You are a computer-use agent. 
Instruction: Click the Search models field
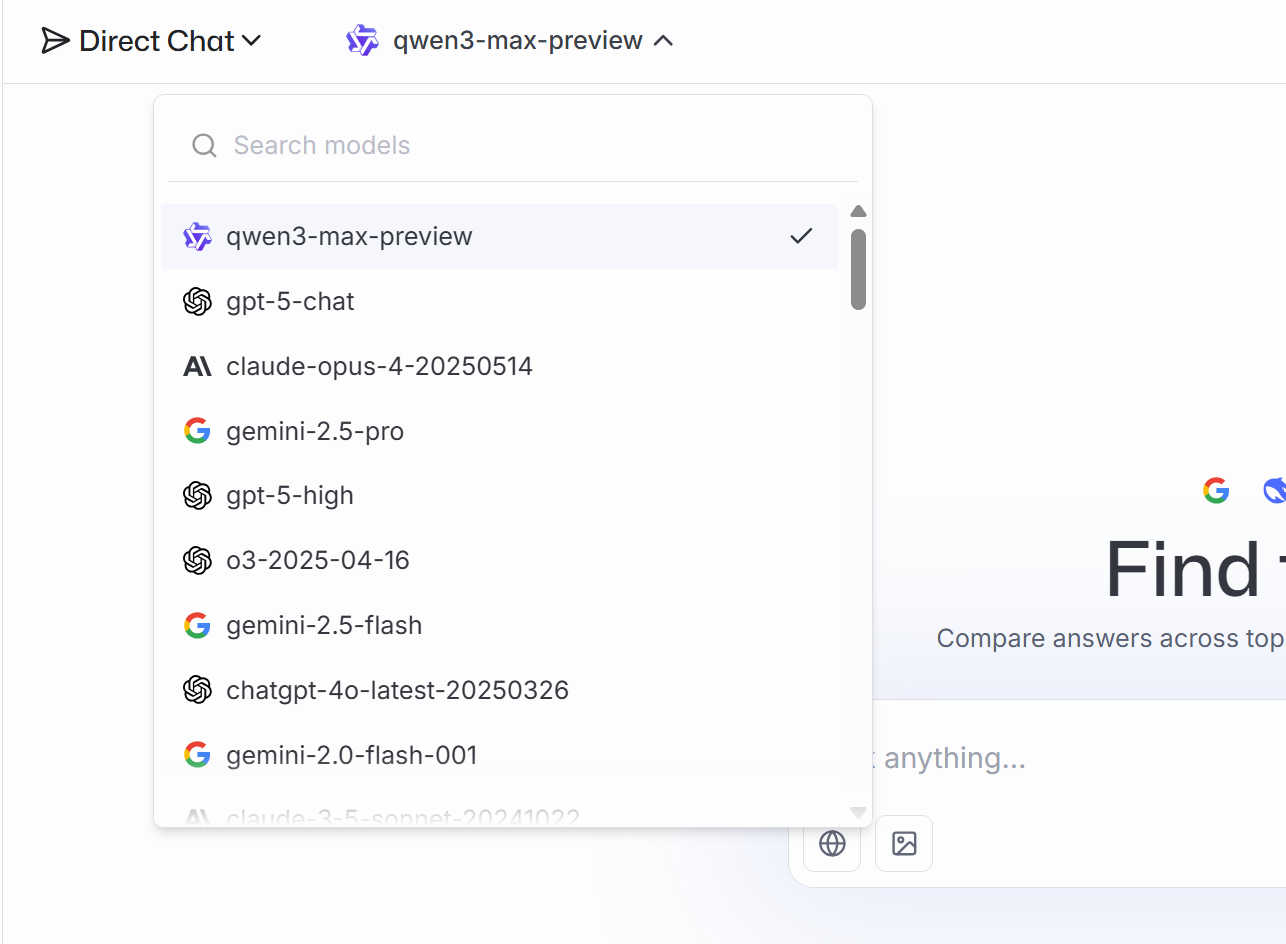point(512,145)
